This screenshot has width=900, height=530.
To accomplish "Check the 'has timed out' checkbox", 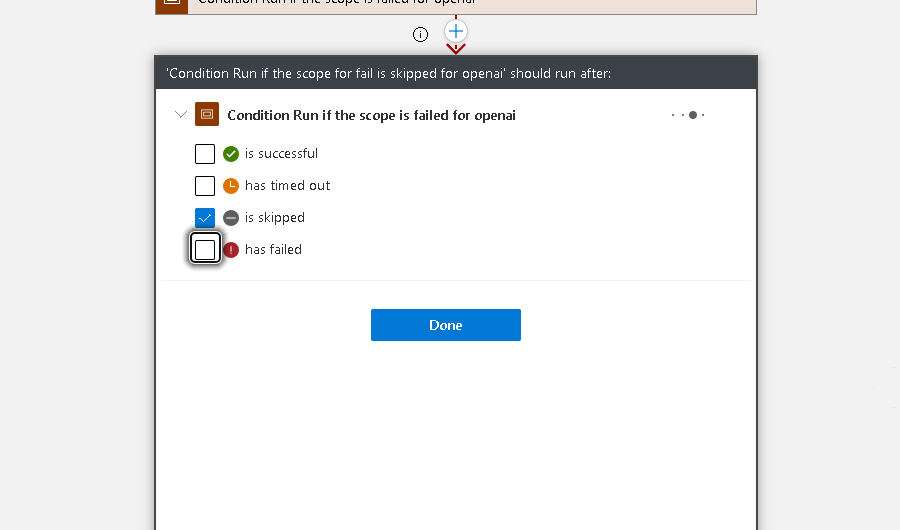I will pyautogui.click(x=205, y=186).
